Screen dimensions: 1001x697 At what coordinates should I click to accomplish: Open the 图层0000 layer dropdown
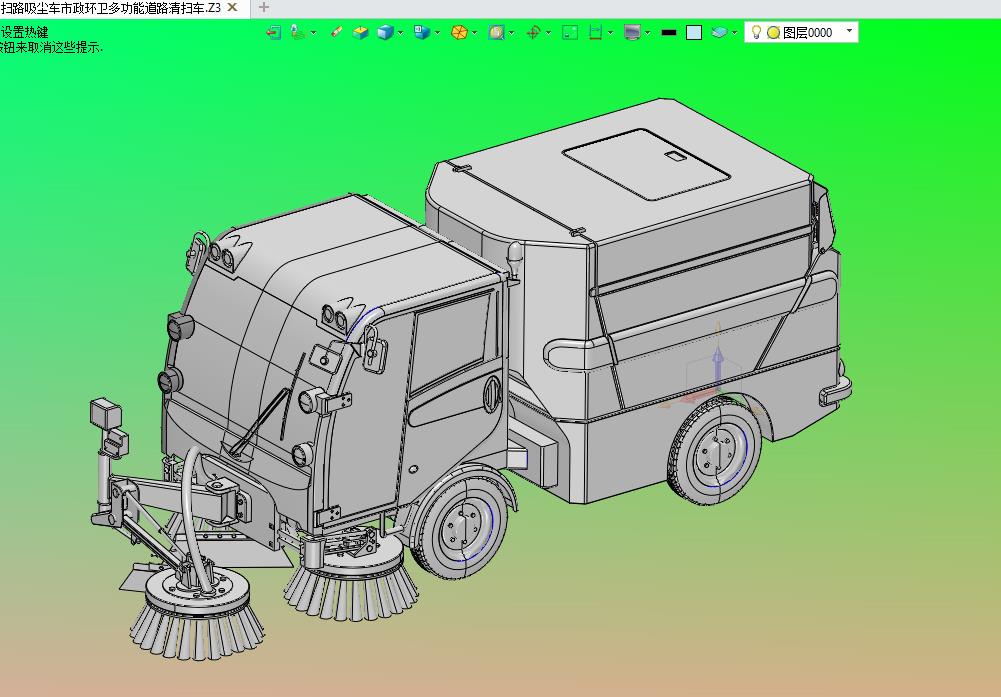[849, 31]
